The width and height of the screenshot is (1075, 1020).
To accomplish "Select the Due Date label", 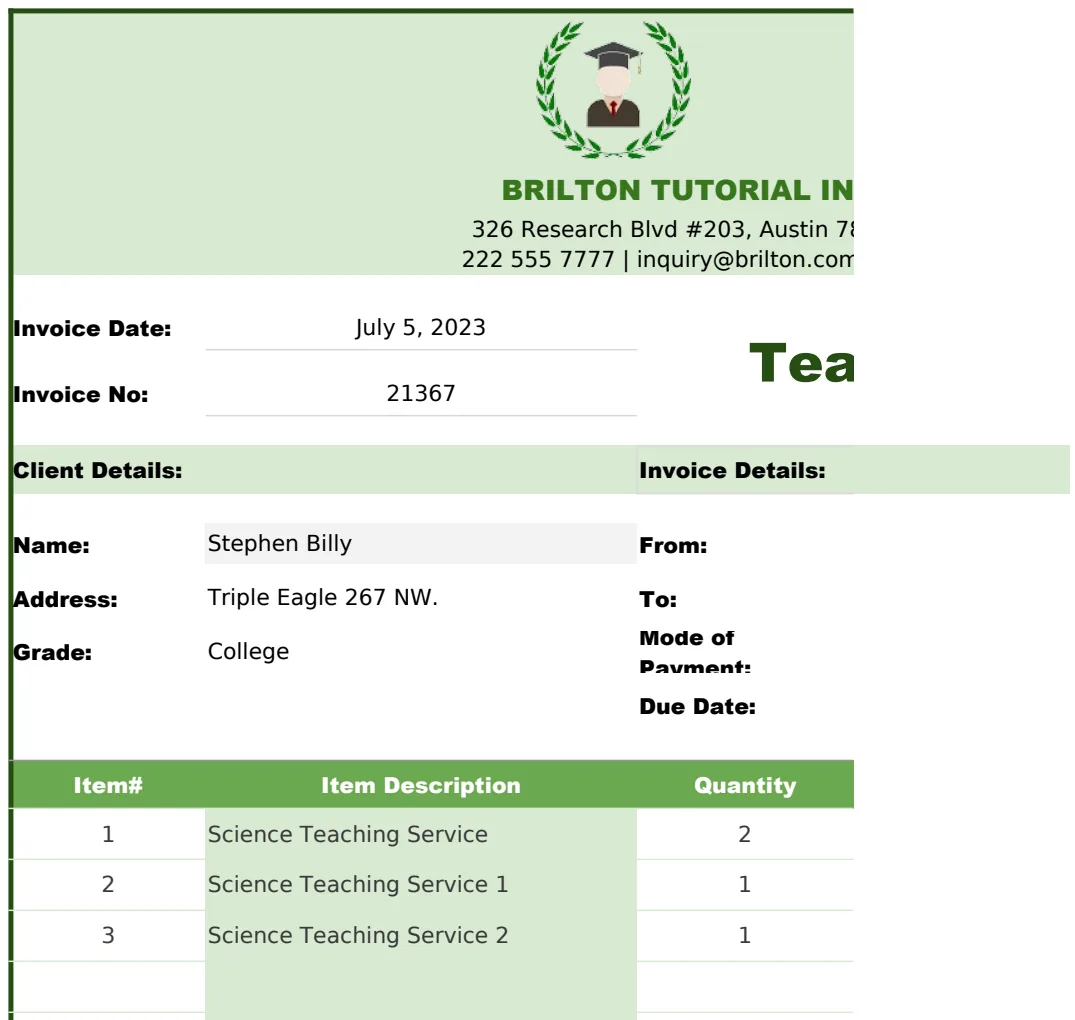I will point(697,707).
